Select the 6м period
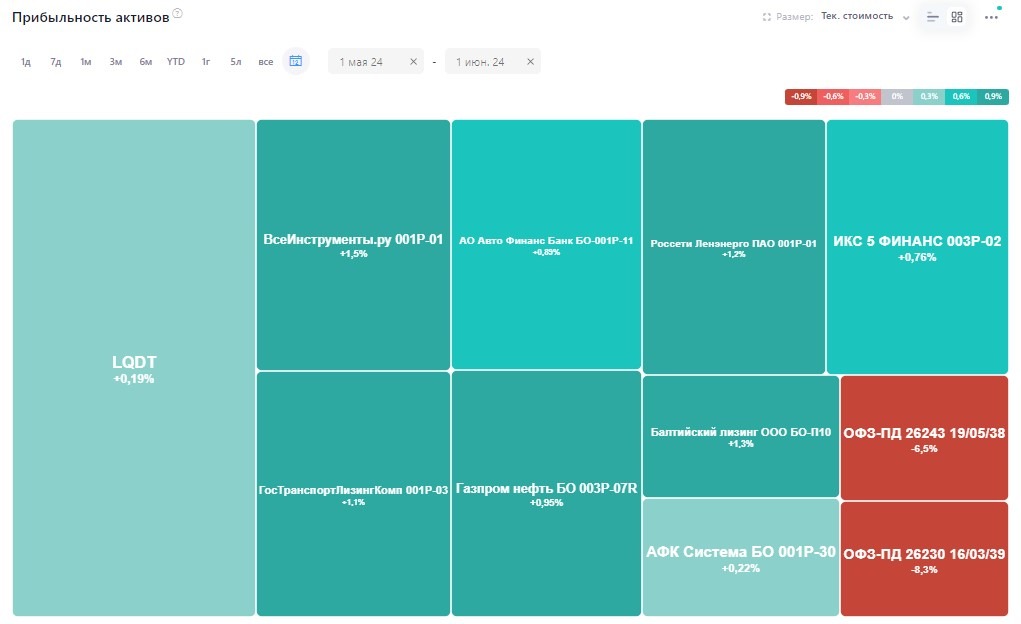1021x624 pixels. click(x=146, y=62)
